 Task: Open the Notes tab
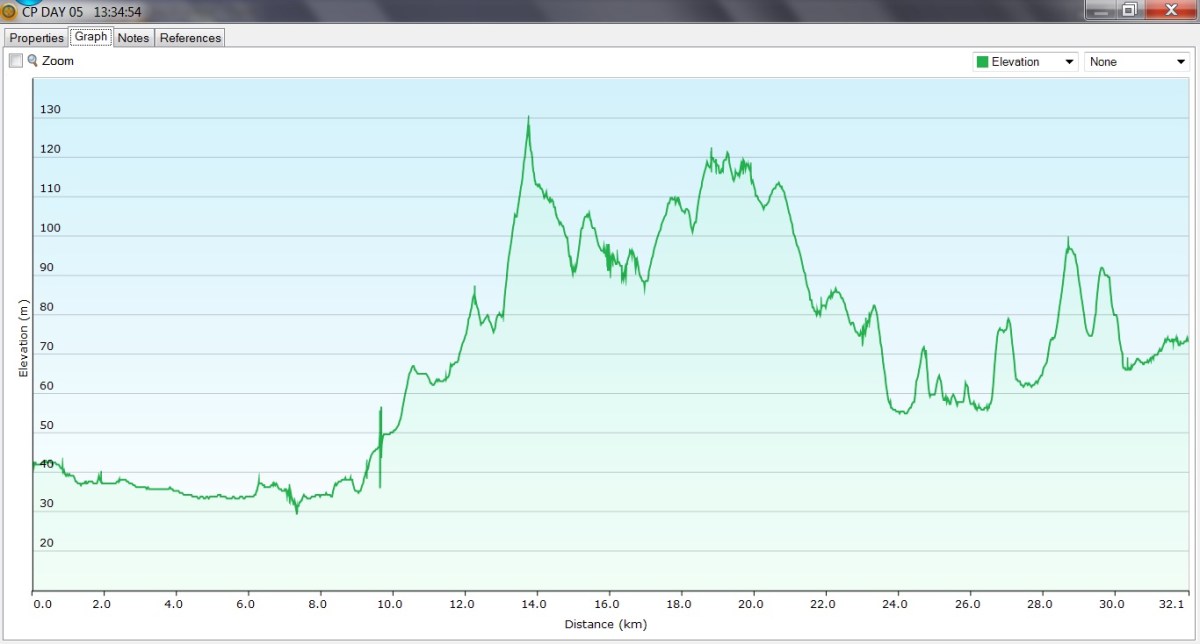coord(133,38)
